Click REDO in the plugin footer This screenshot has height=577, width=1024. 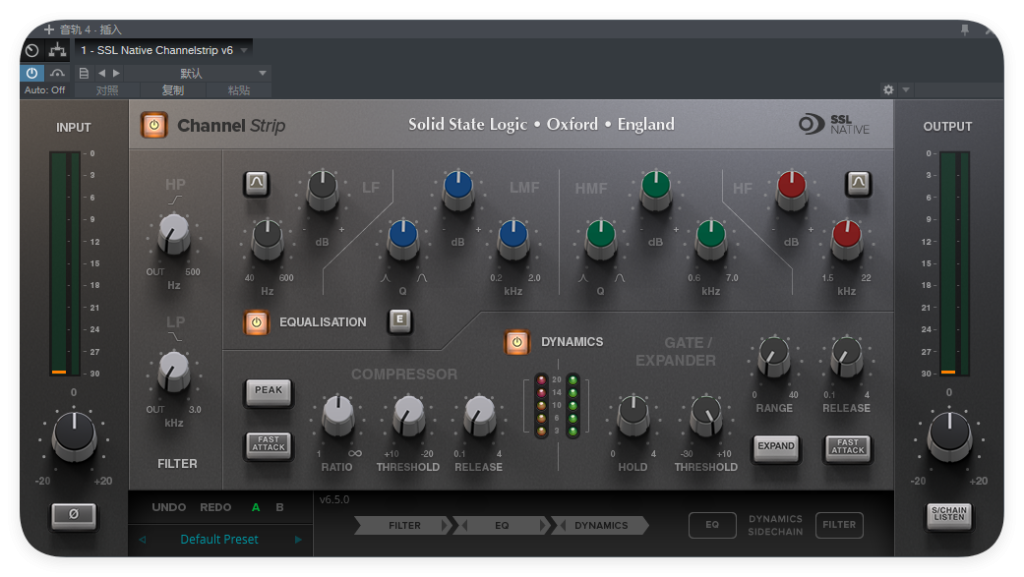tap(216, 507)
